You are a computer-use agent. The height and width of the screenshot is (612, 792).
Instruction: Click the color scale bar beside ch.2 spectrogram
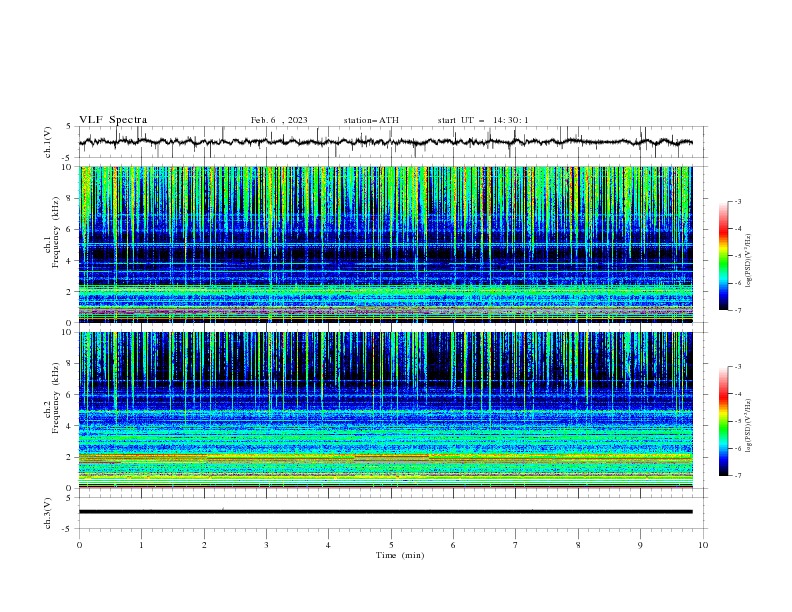coord(724,421)
